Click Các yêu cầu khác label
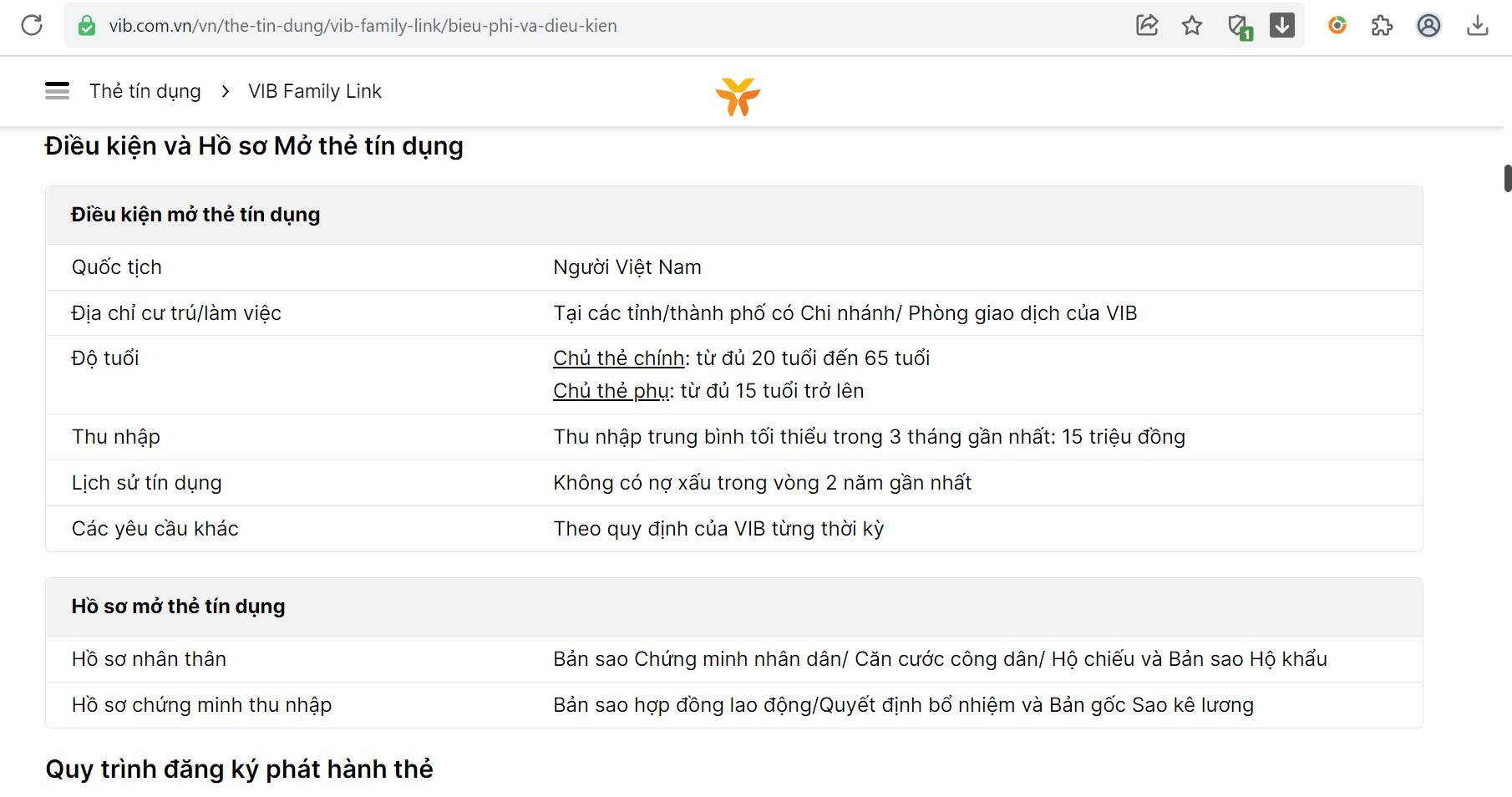 pos(155,529)
